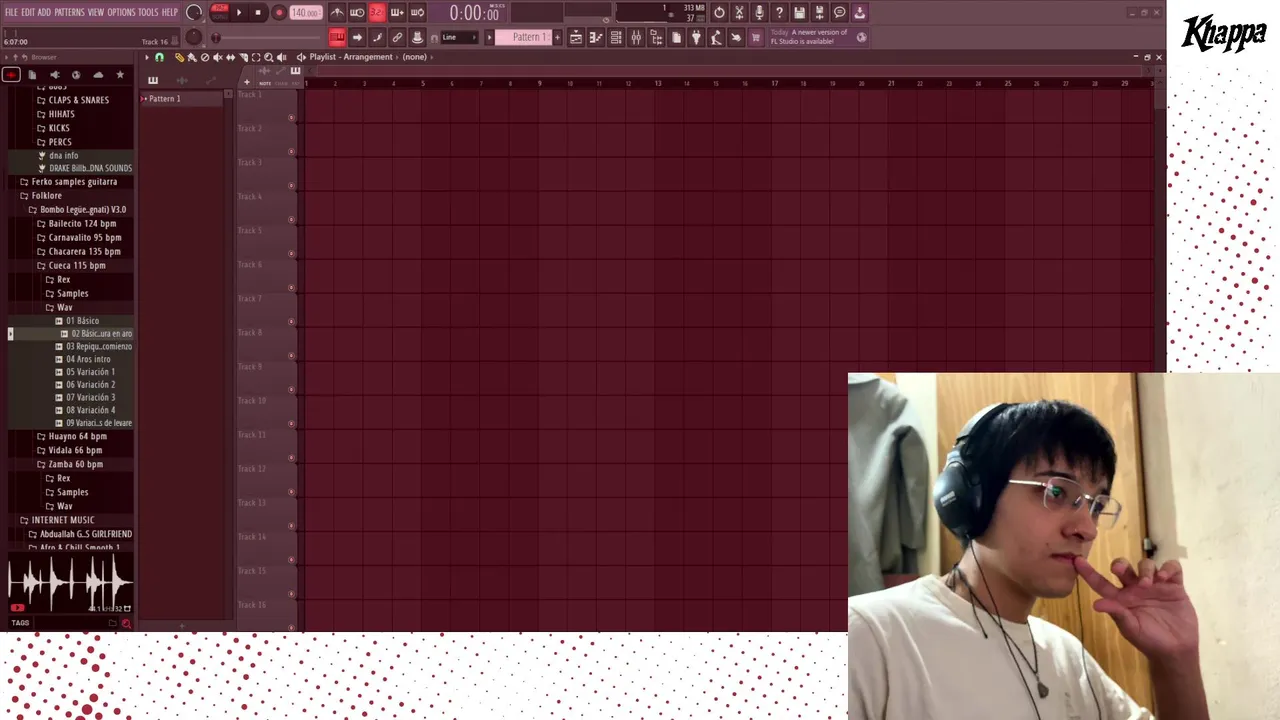Toggle typing keyboard to piano
This screenshot has width=1280, height=720.
pyautogui.click(x=337, y=37)
